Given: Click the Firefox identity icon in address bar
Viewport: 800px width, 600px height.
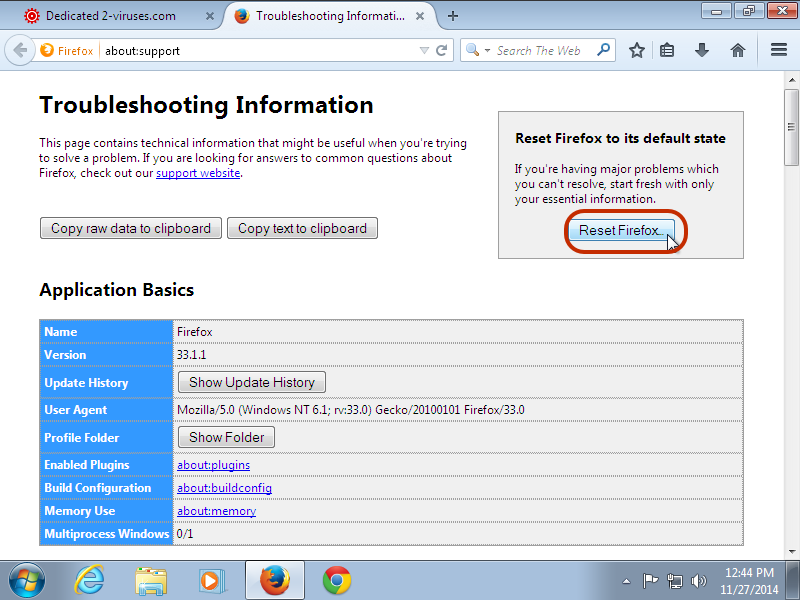Looking at the screenshot, I should pyautogui.click(x=47, y=50).
